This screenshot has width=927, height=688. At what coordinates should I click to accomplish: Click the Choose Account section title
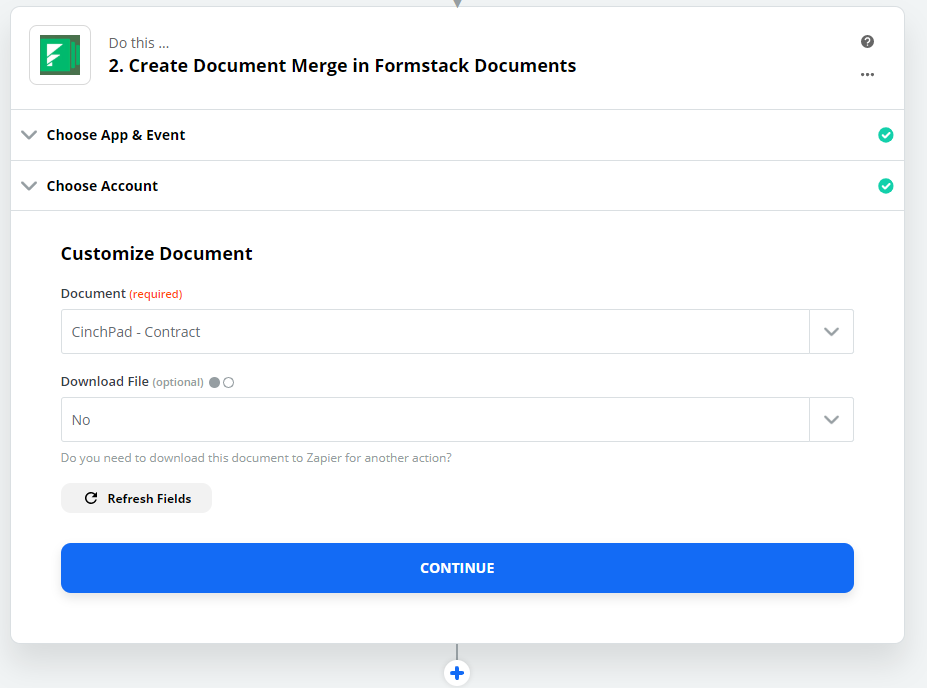102,186
